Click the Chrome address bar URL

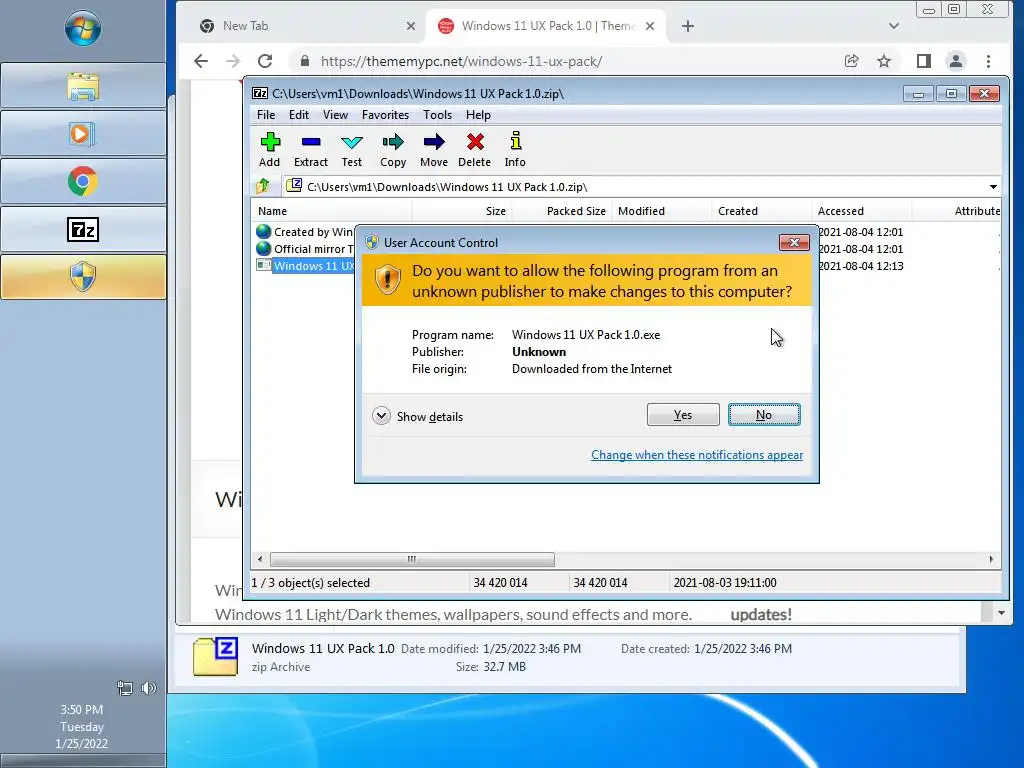(461, 61)
